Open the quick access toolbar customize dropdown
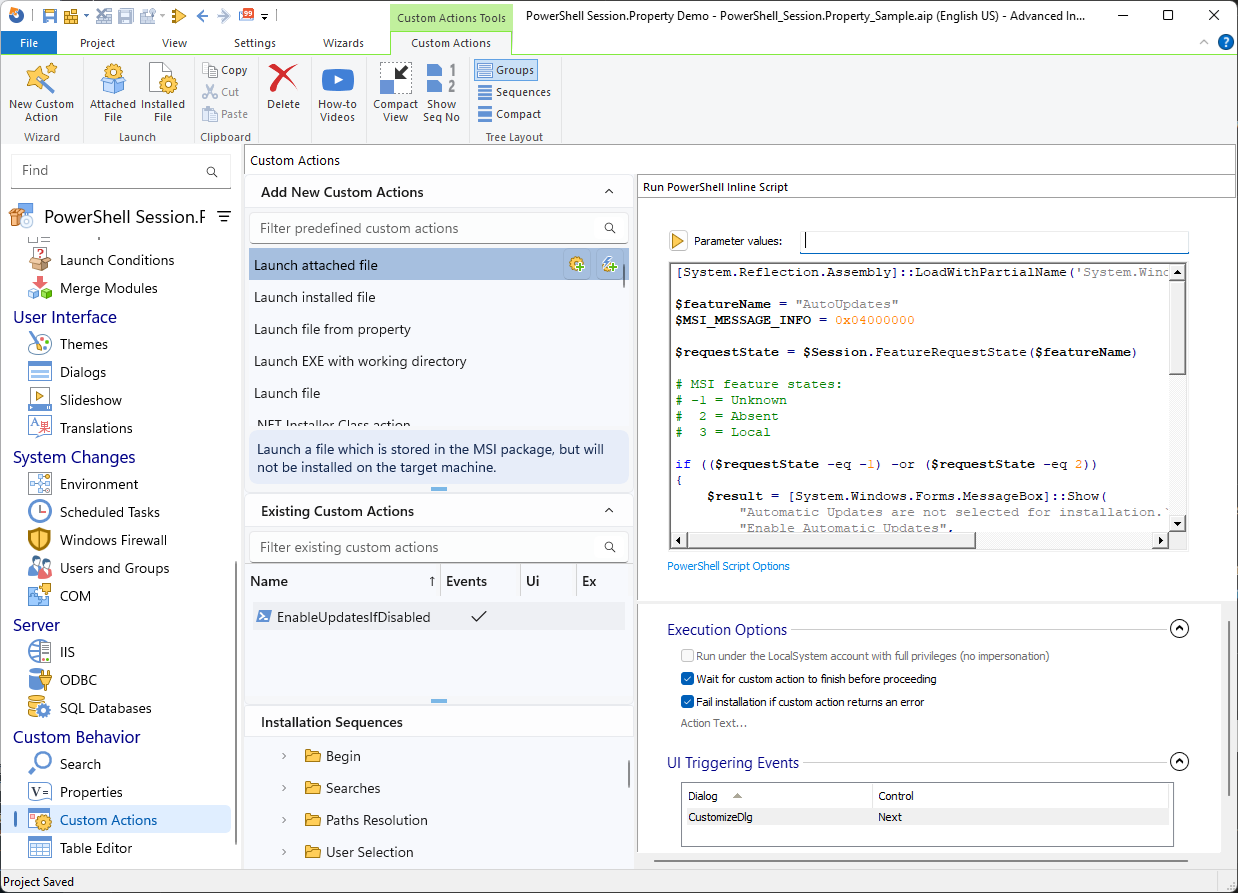1238x893 pixels. pos(264,16)
